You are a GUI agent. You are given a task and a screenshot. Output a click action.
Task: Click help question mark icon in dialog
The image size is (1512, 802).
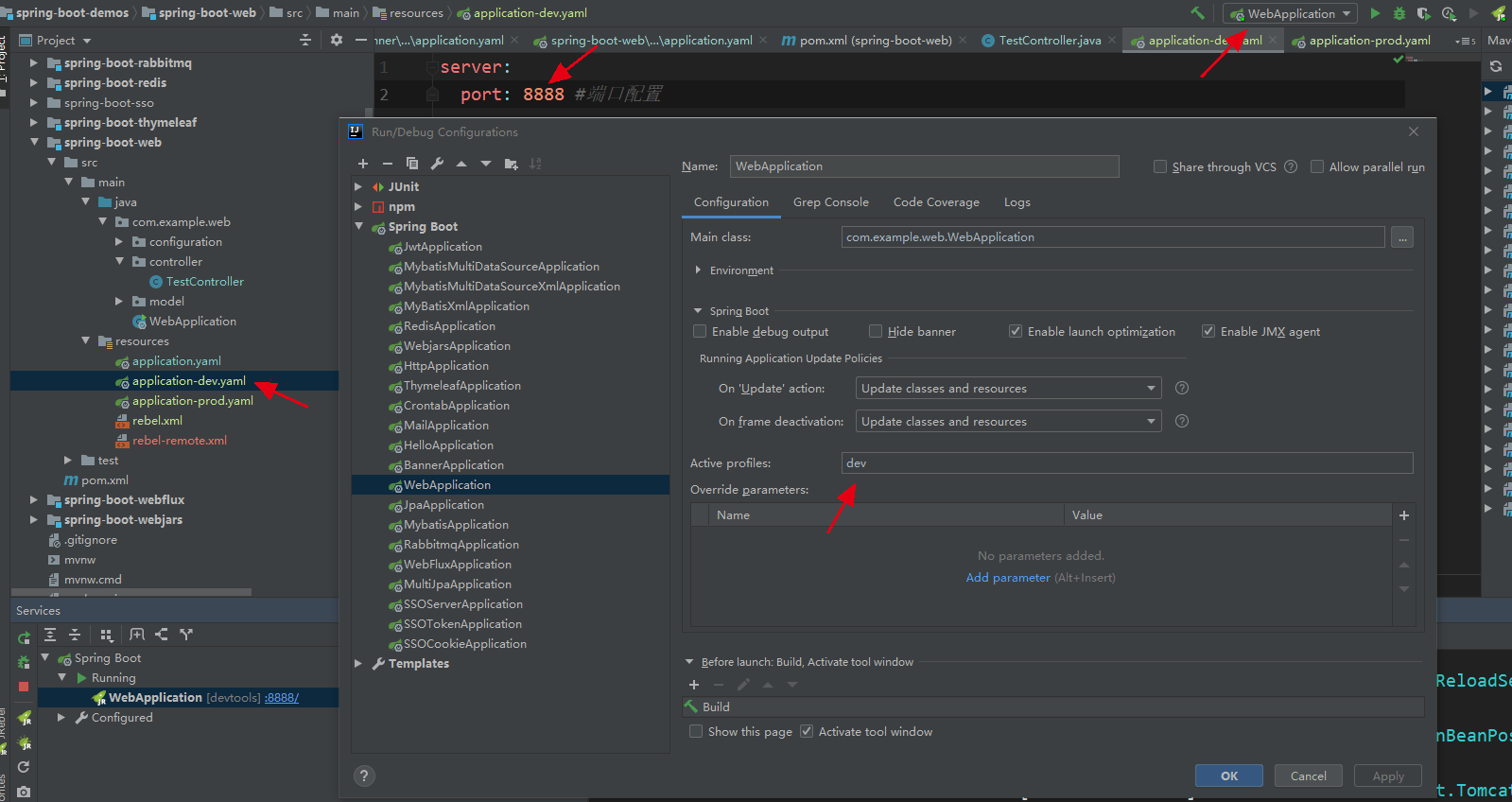coord(364,776)
